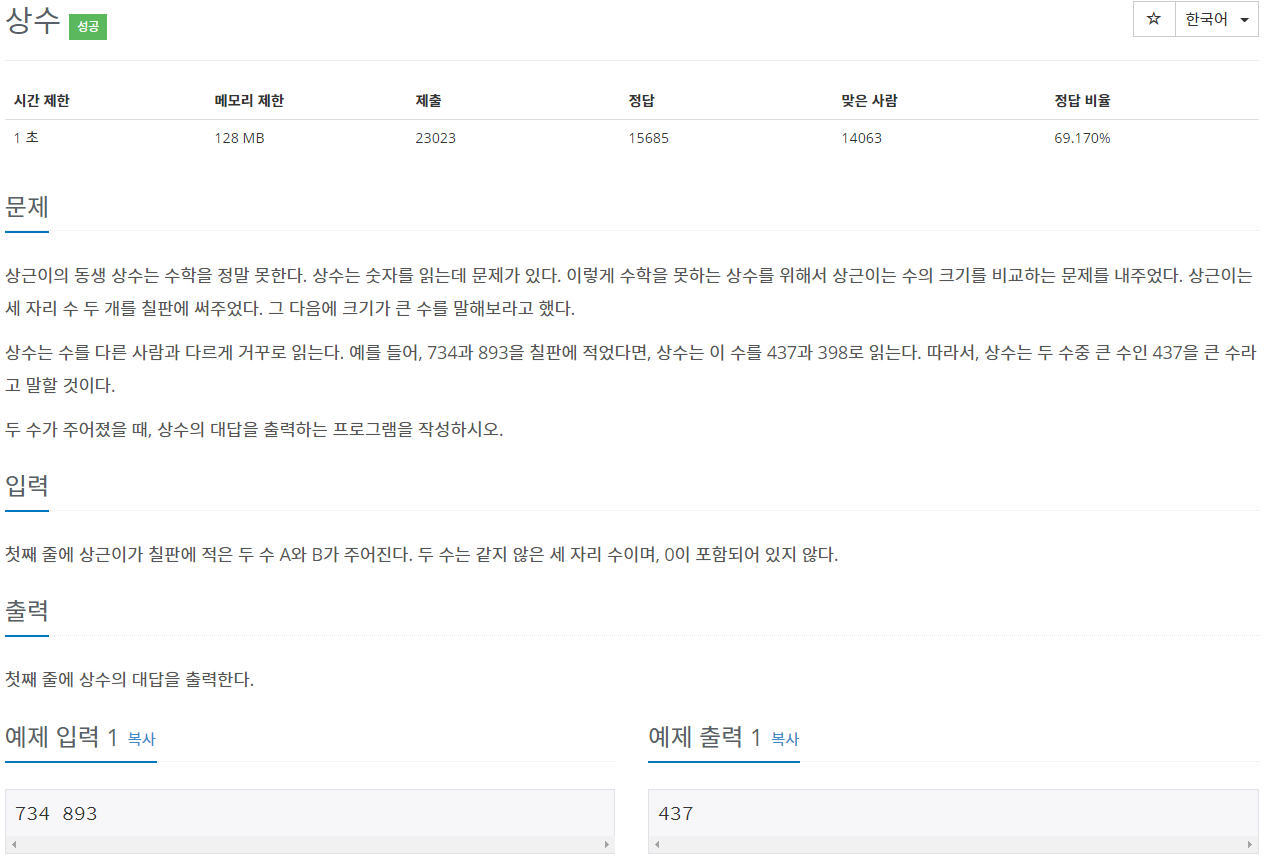1266x867 pixels.
Task: Click right arrow of example input scrollbar
Action: (607, 845)
